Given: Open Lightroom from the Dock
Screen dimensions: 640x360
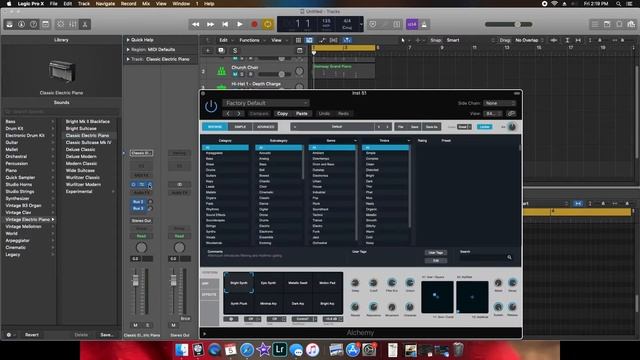Looking at the screenshot, I should pos(280,349).
